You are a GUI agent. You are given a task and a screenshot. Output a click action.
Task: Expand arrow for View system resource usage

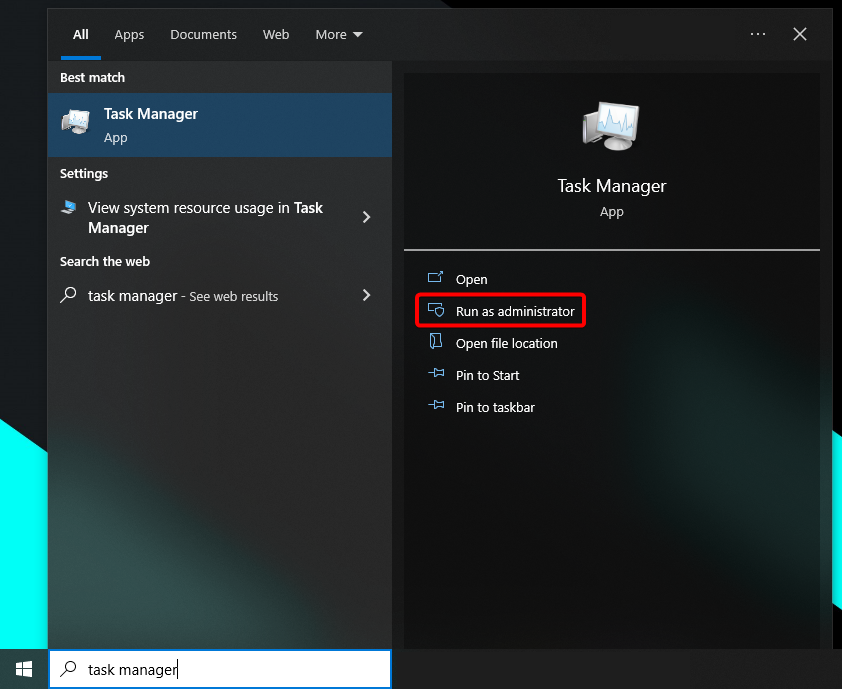pos(367,217)
